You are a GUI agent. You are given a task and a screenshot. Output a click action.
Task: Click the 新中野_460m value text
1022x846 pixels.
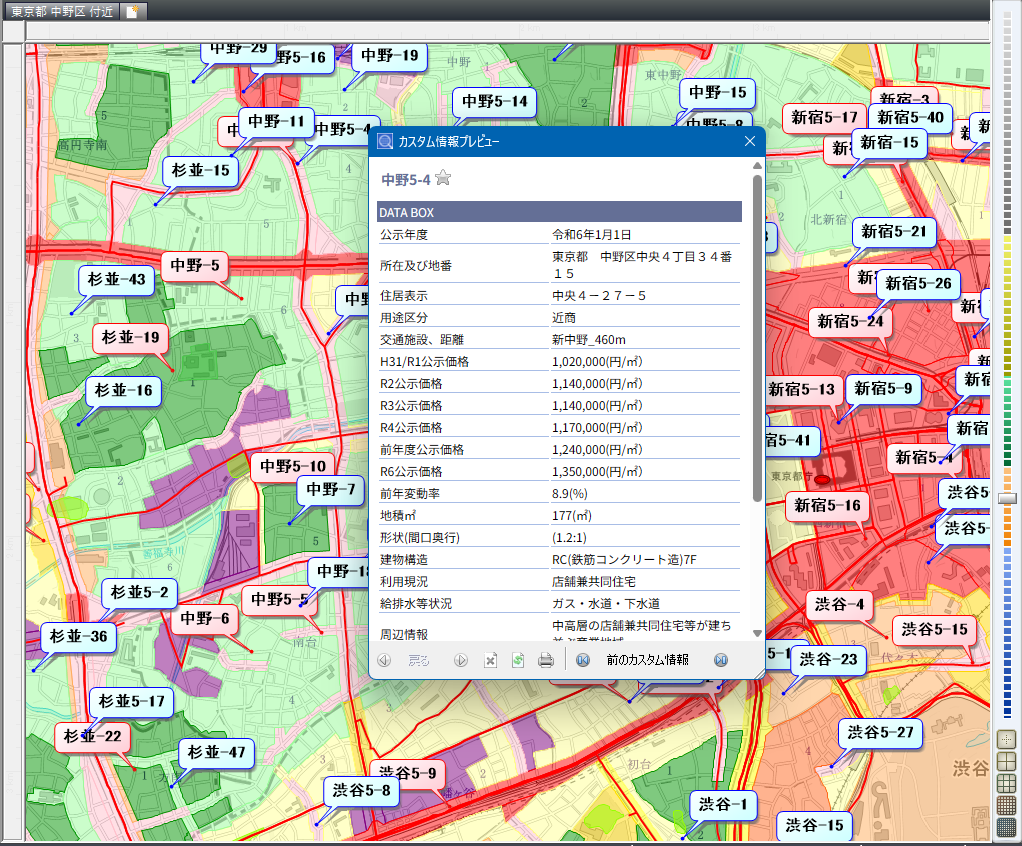click(589, 340)
